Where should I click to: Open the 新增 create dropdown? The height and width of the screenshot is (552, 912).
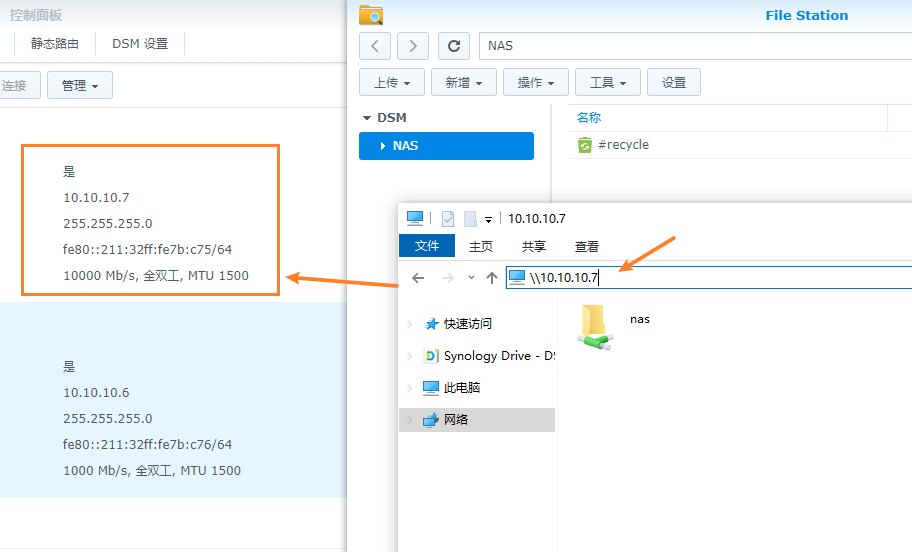(464, 83)
